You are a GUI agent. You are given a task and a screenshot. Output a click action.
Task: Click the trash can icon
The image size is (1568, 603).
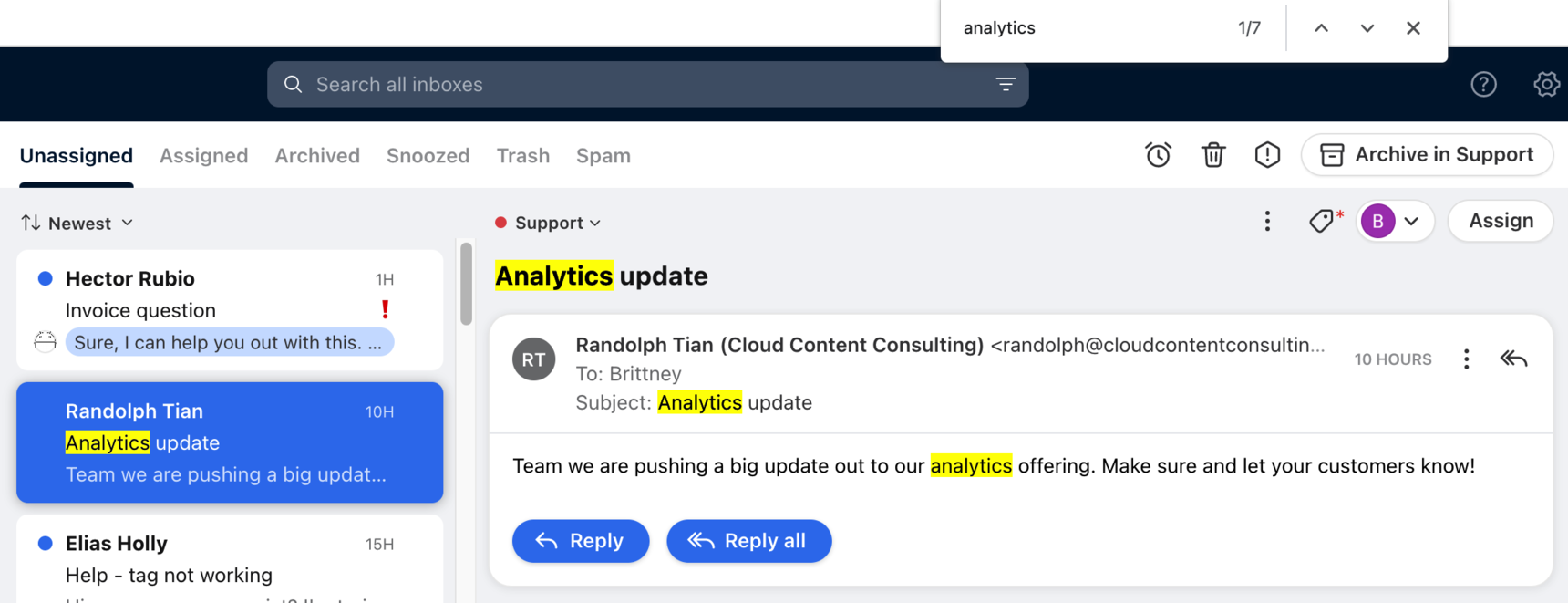[1213, 155]
